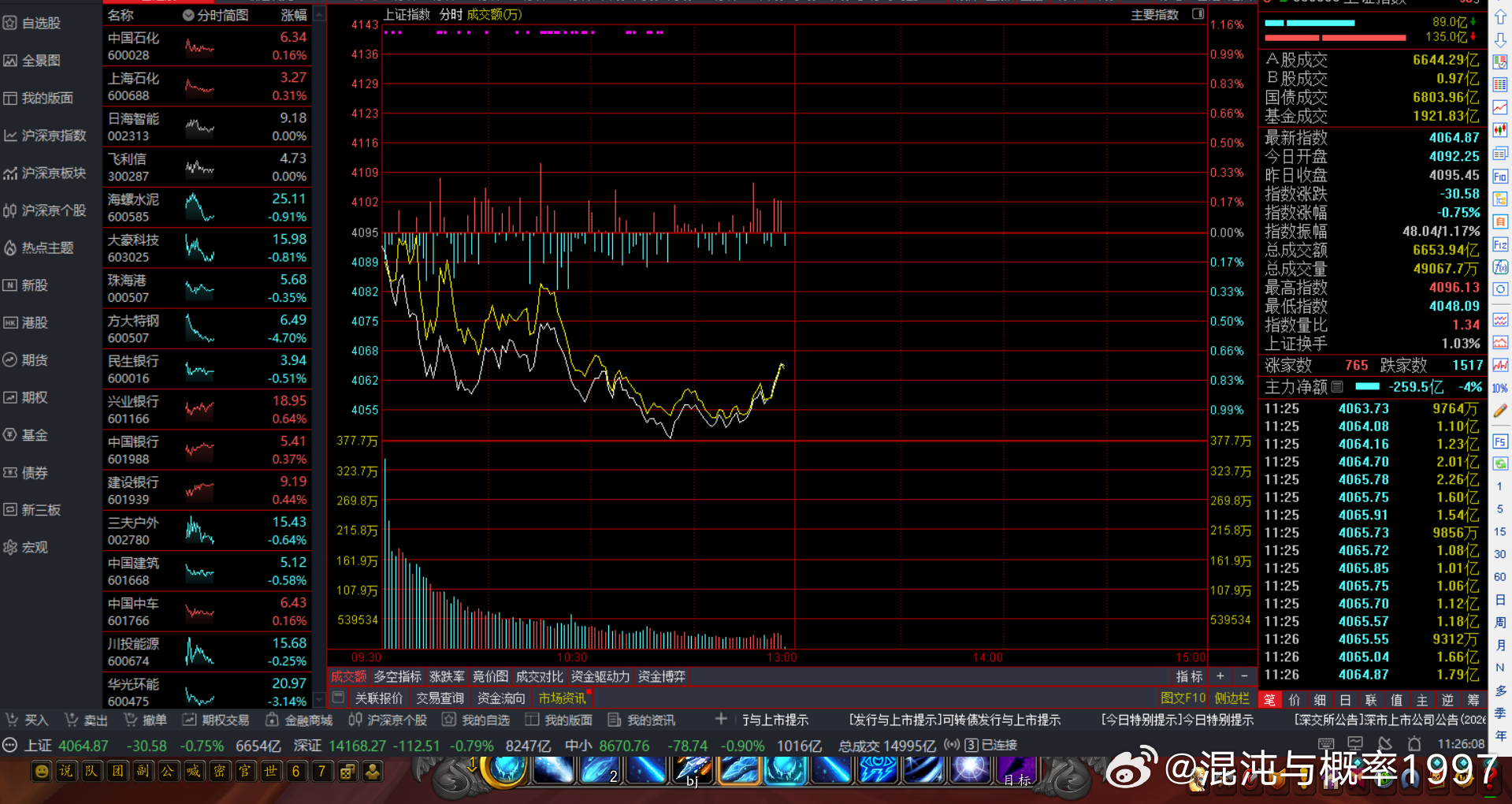1512x804 pixels.
Task: Open 交易查询 trade query
Action: click(x=440, y=698)
